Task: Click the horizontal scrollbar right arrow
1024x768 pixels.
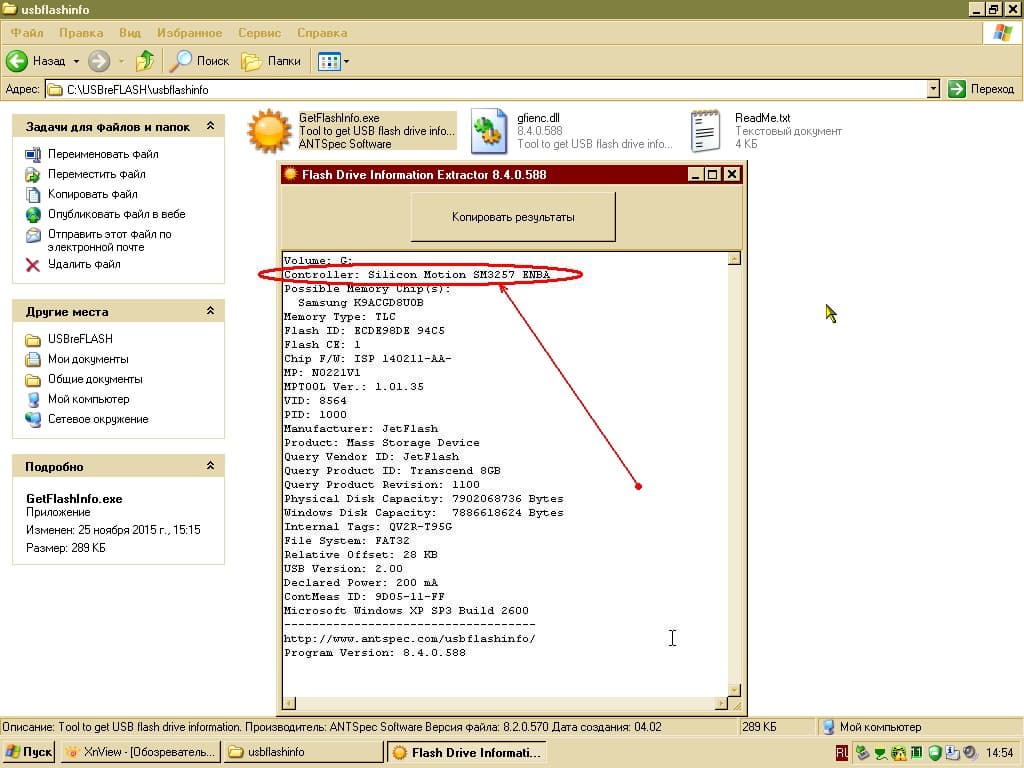Action: pos(721,703)
